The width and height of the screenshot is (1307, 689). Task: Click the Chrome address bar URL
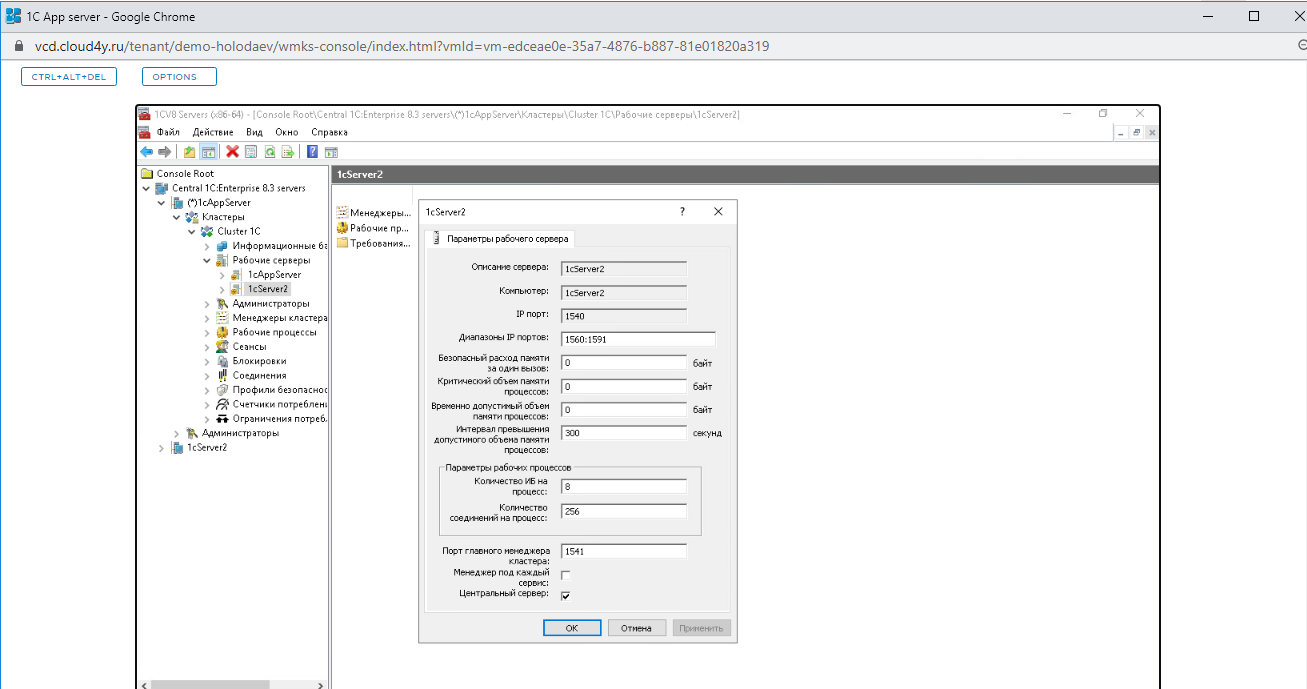click(401, 46)
